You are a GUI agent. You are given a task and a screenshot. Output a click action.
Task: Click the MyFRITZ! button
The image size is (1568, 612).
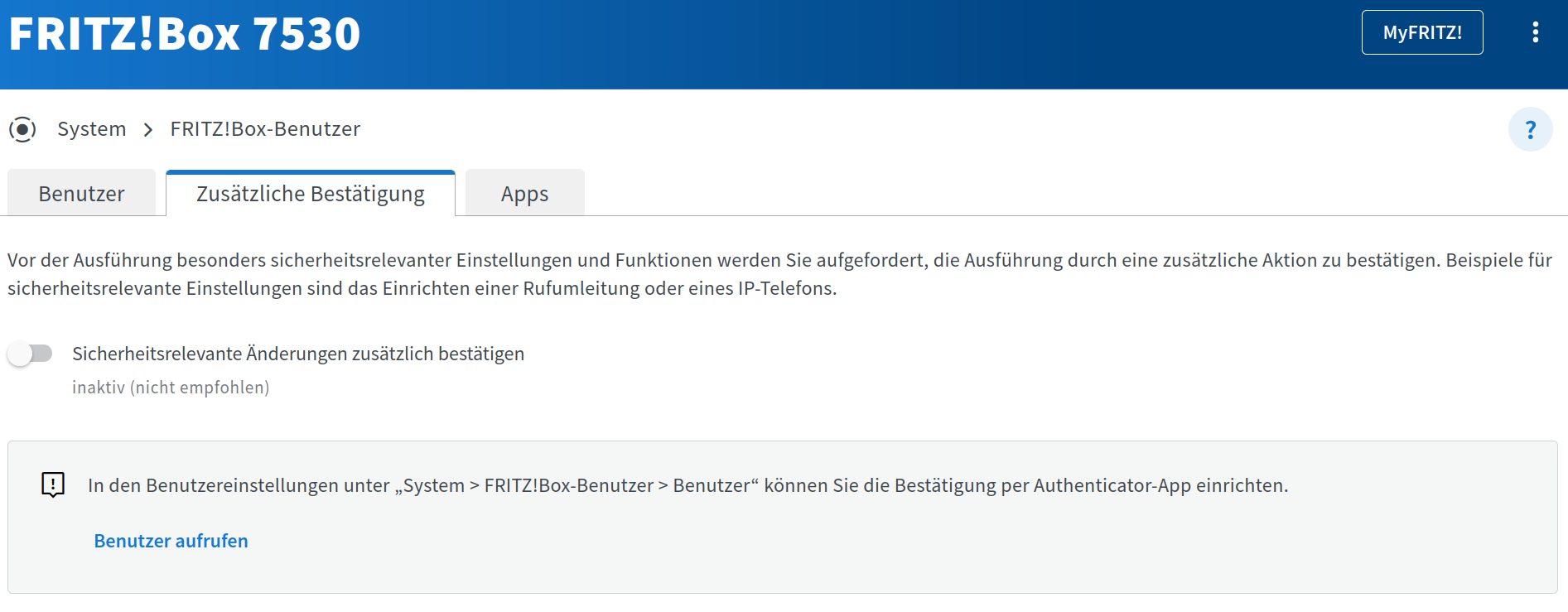coord(1422,32)
